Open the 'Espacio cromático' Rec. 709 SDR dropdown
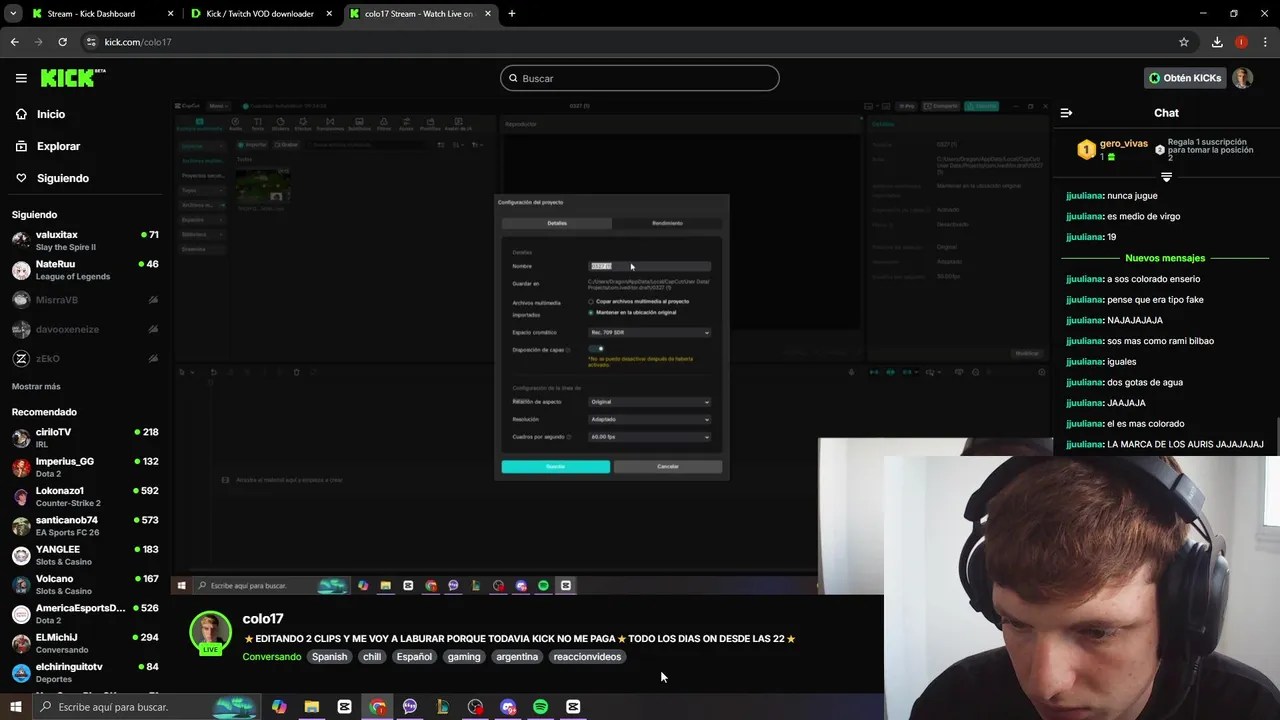This screenshot has width=1280, height=720. click(x=649, y=332)
